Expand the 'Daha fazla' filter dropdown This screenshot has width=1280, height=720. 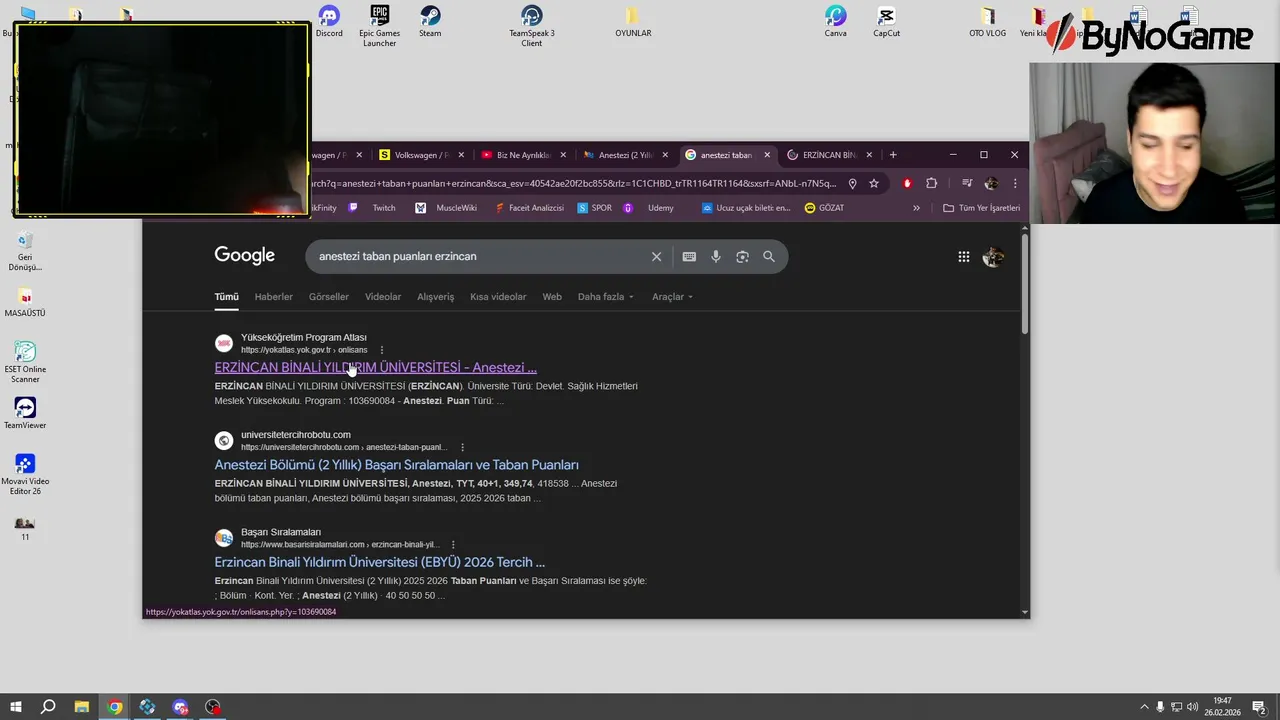(605, 297)
